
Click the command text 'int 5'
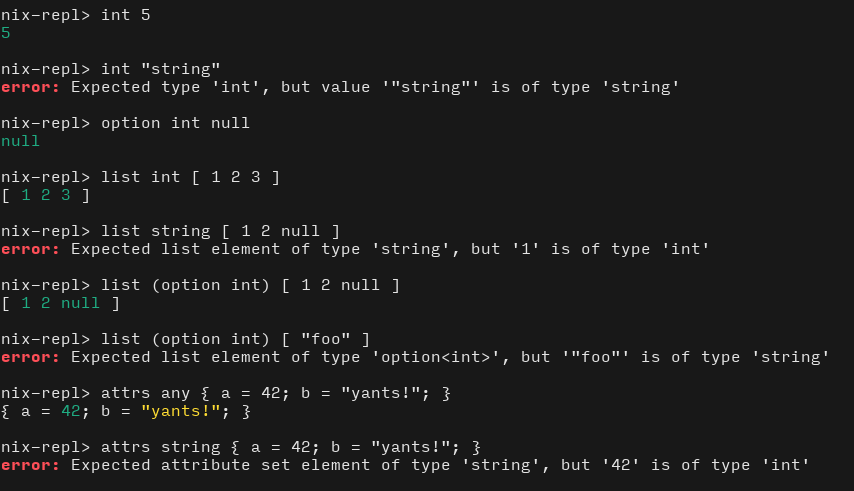pos(126,16)
